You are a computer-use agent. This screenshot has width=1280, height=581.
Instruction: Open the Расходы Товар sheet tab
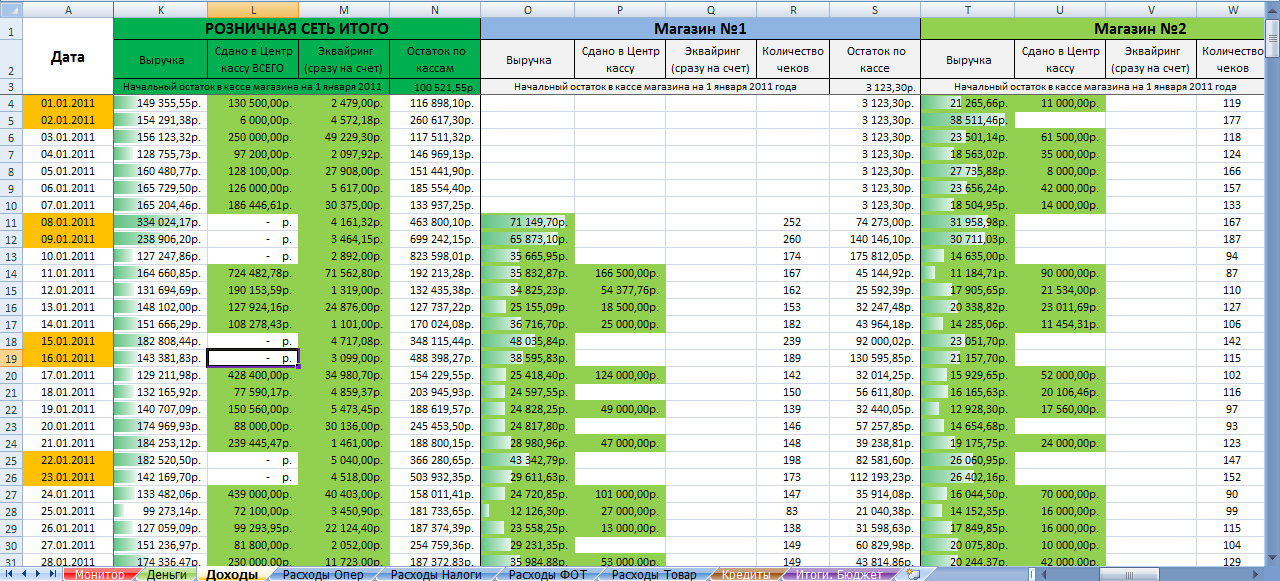(x=654, y=575)
